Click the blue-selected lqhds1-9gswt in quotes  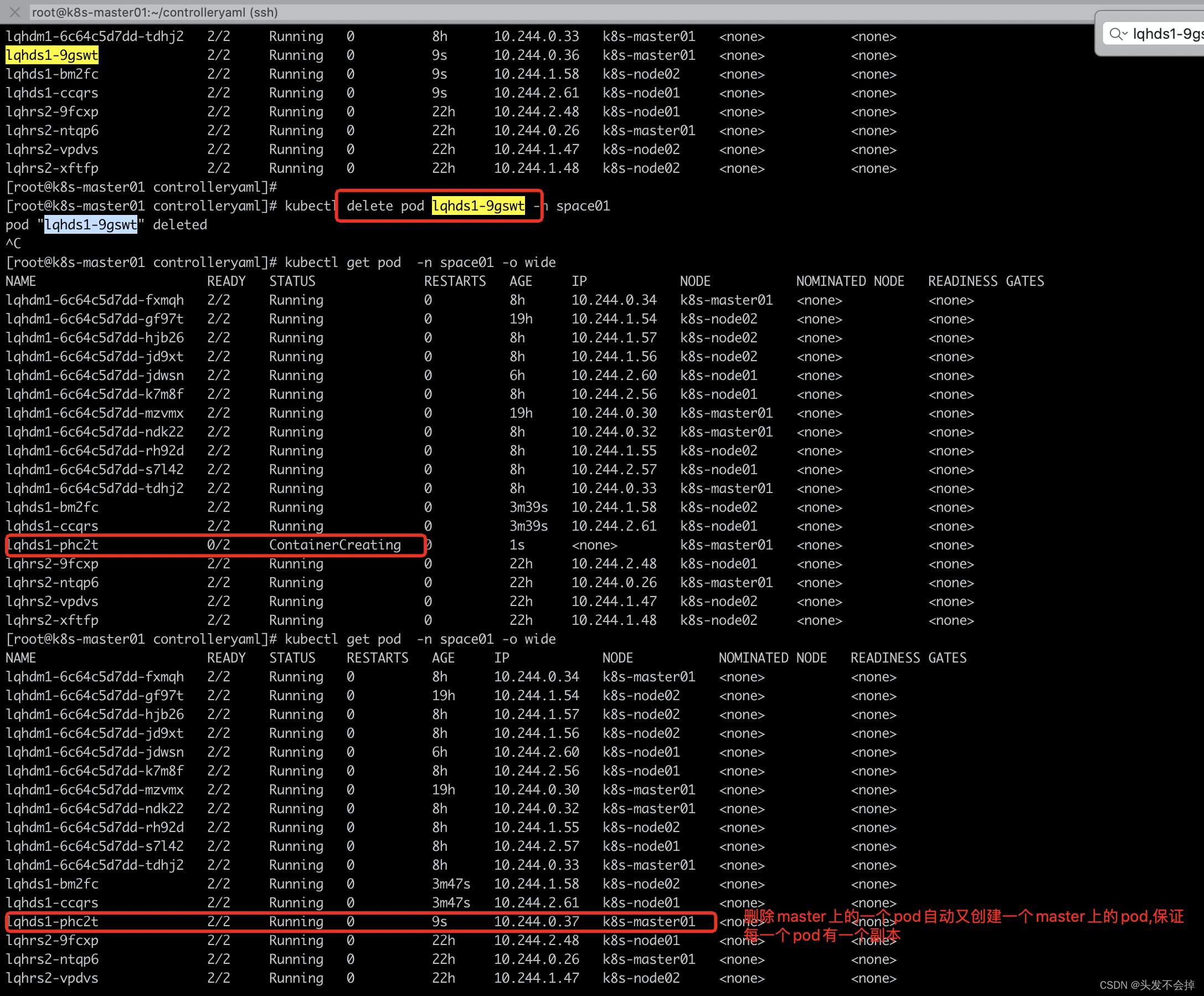coord(91,225)
